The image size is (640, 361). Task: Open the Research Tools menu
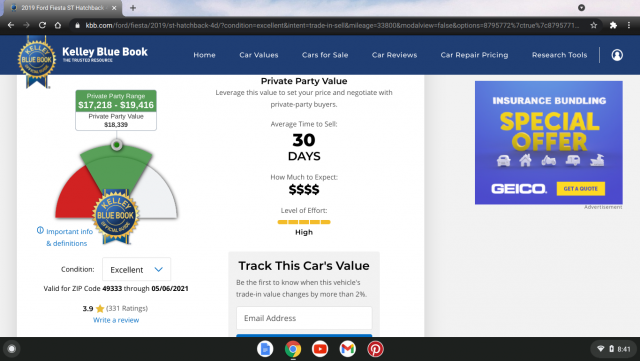pos(559,55)
